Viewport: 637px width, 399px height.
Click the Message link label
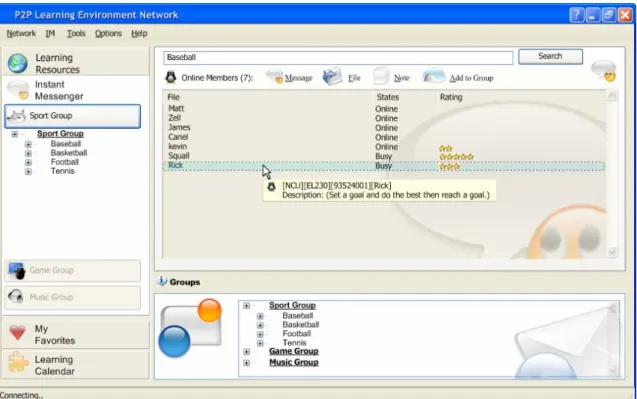[299, 78]
